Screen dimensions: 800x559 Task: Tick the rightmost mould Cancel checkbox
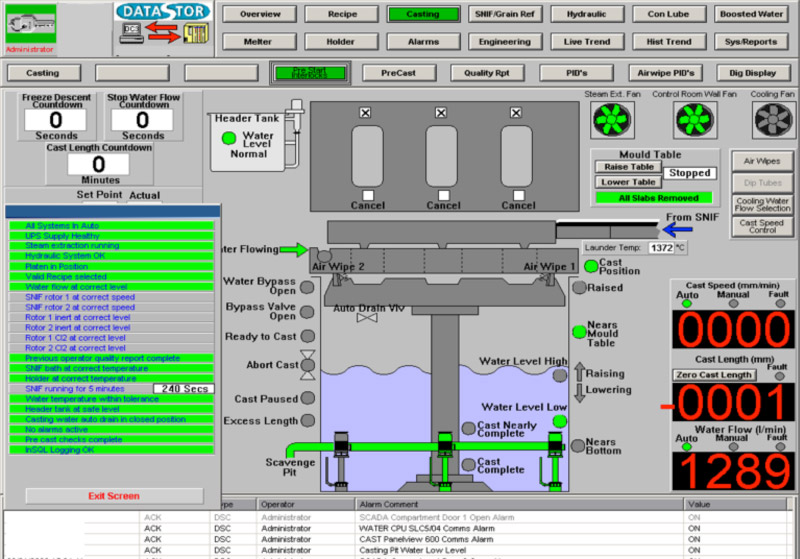517,194
